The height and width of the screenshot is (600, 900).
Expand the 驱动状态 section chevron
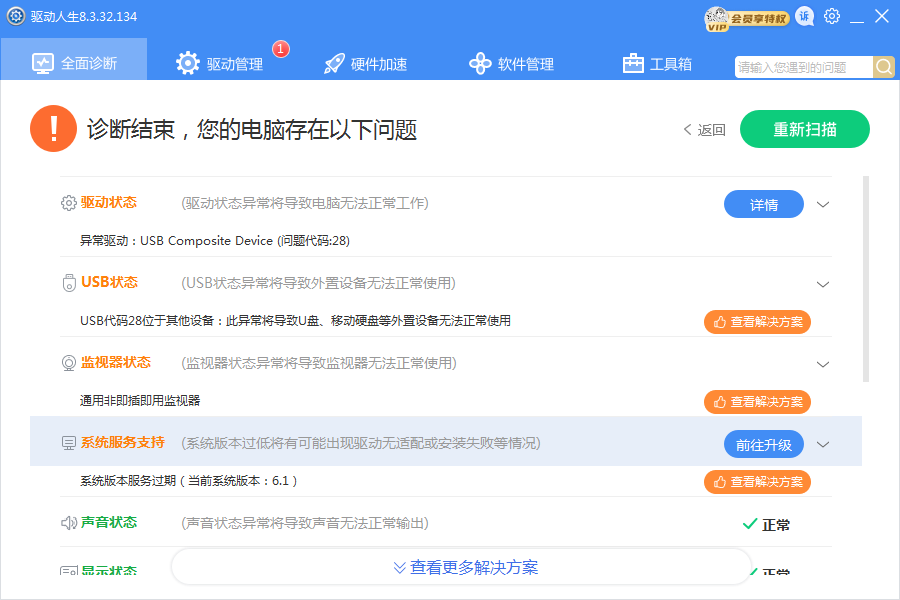(823, 204)
